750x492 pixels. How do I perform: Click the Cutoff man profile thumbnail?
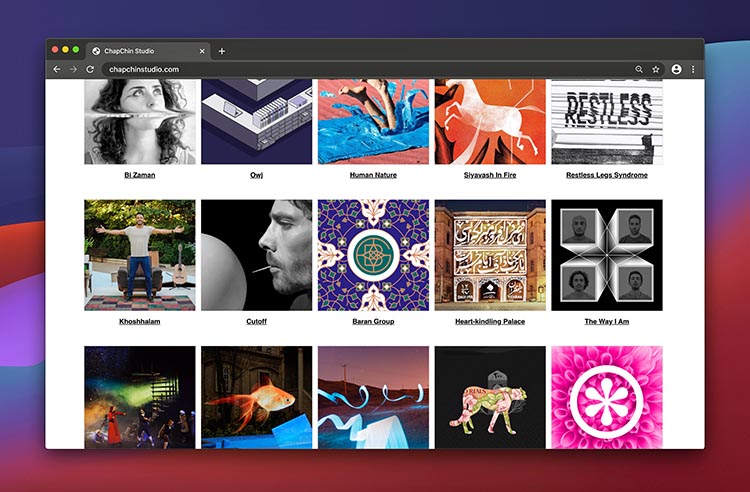pos(256,255)
